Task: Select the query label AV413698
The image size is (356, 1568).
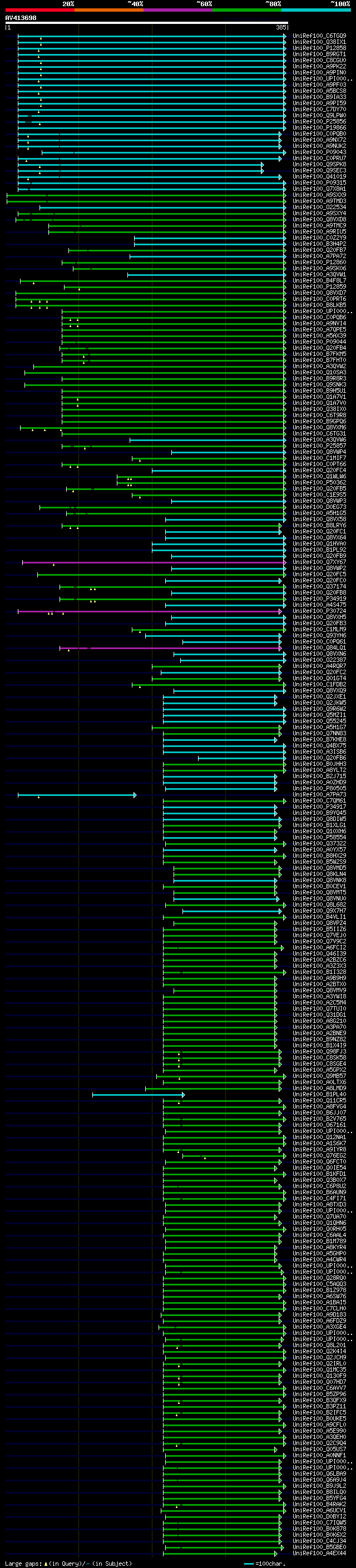Action: pos(21,18)
